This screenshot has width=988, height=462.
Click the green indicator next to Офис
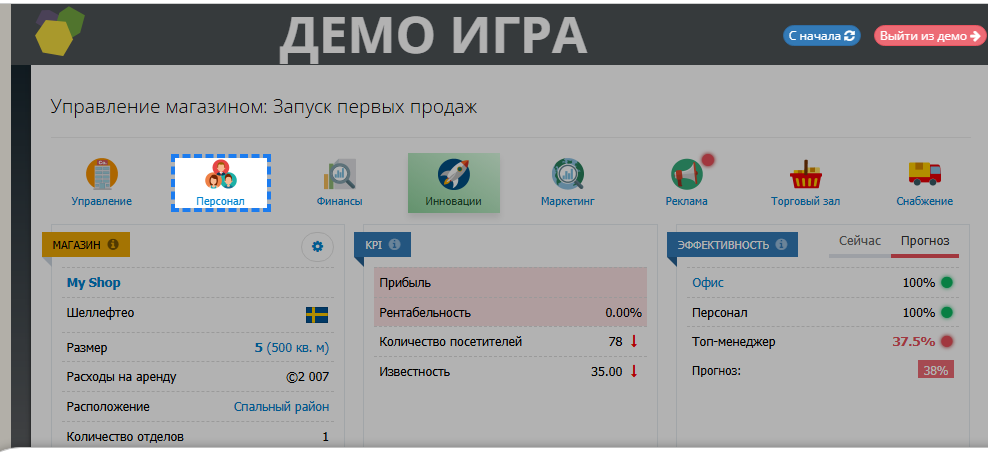coord(946,282)
